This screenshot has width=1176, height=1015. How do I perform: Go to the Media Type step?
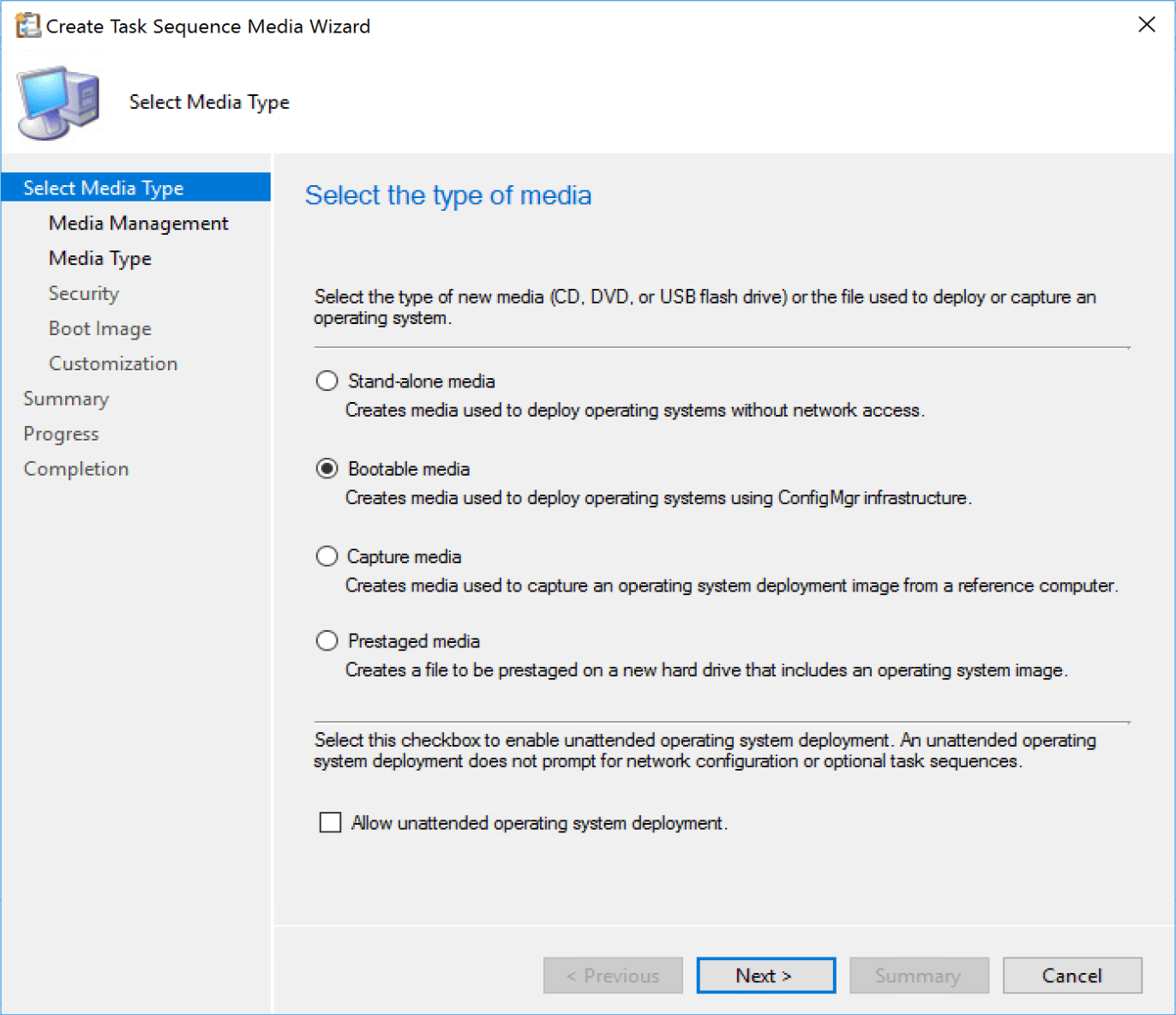pos(99,258)
